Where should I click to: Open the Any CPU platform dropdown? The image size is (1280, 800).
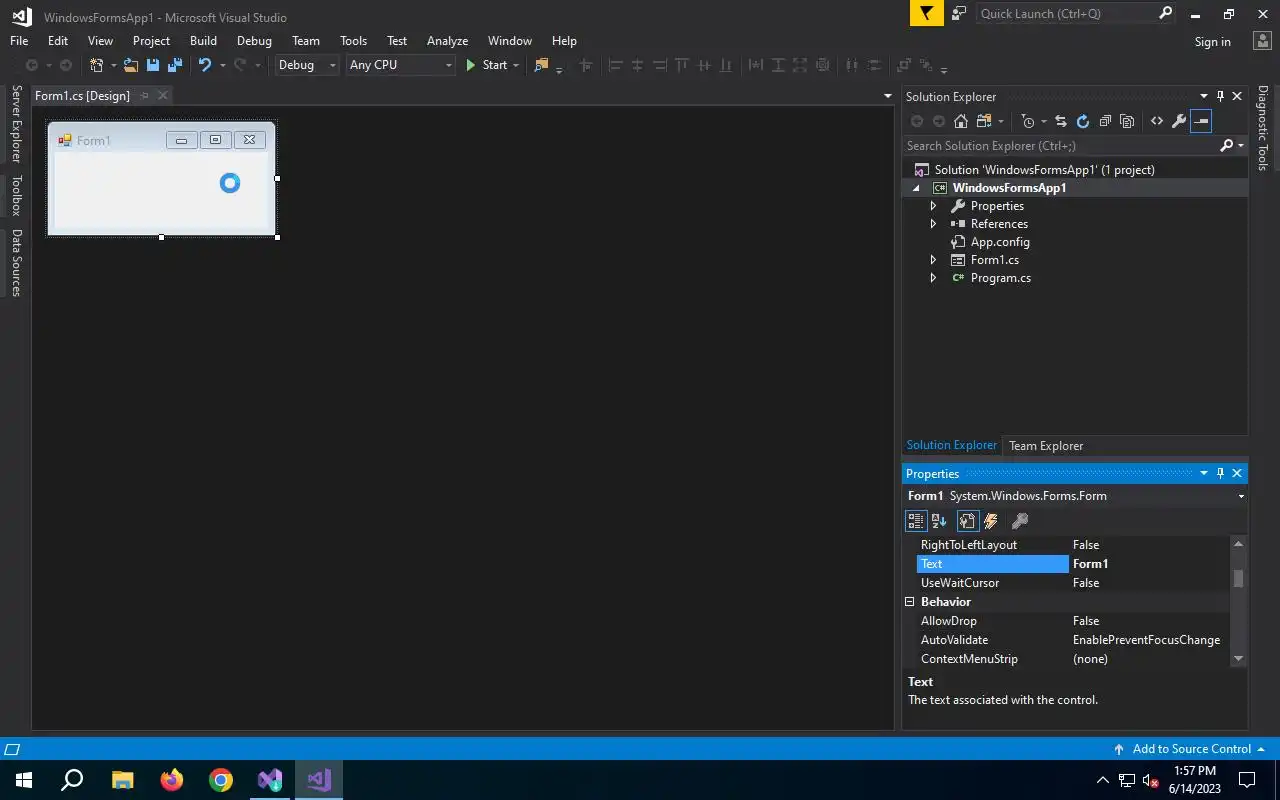coord(449,65)
